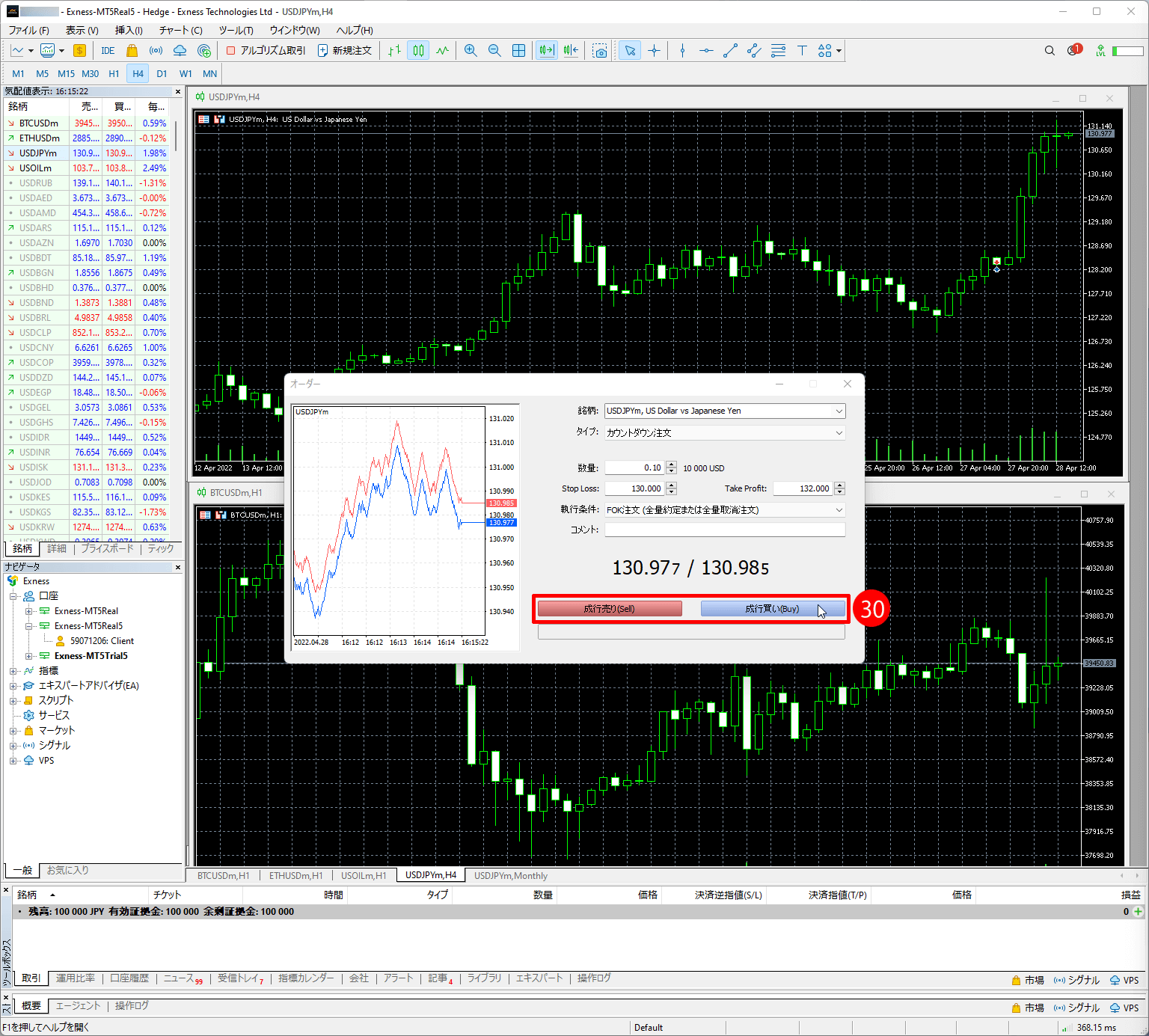1149x1036 pixels.
Task: Select the crosshair cursor tool
Action: pyautogui.click(x=655, y=50)
